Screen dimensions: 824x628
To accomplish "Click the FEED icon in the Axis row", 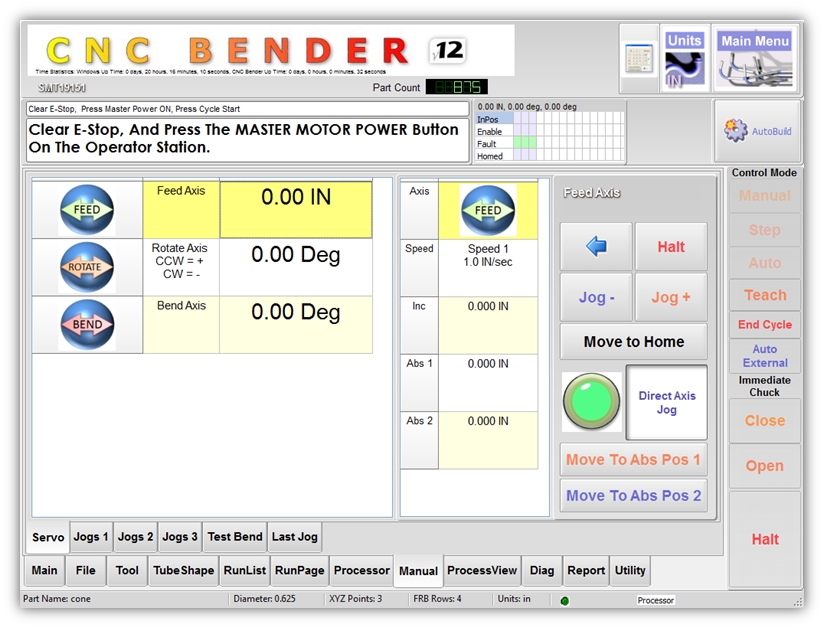I will pos(487,210).
